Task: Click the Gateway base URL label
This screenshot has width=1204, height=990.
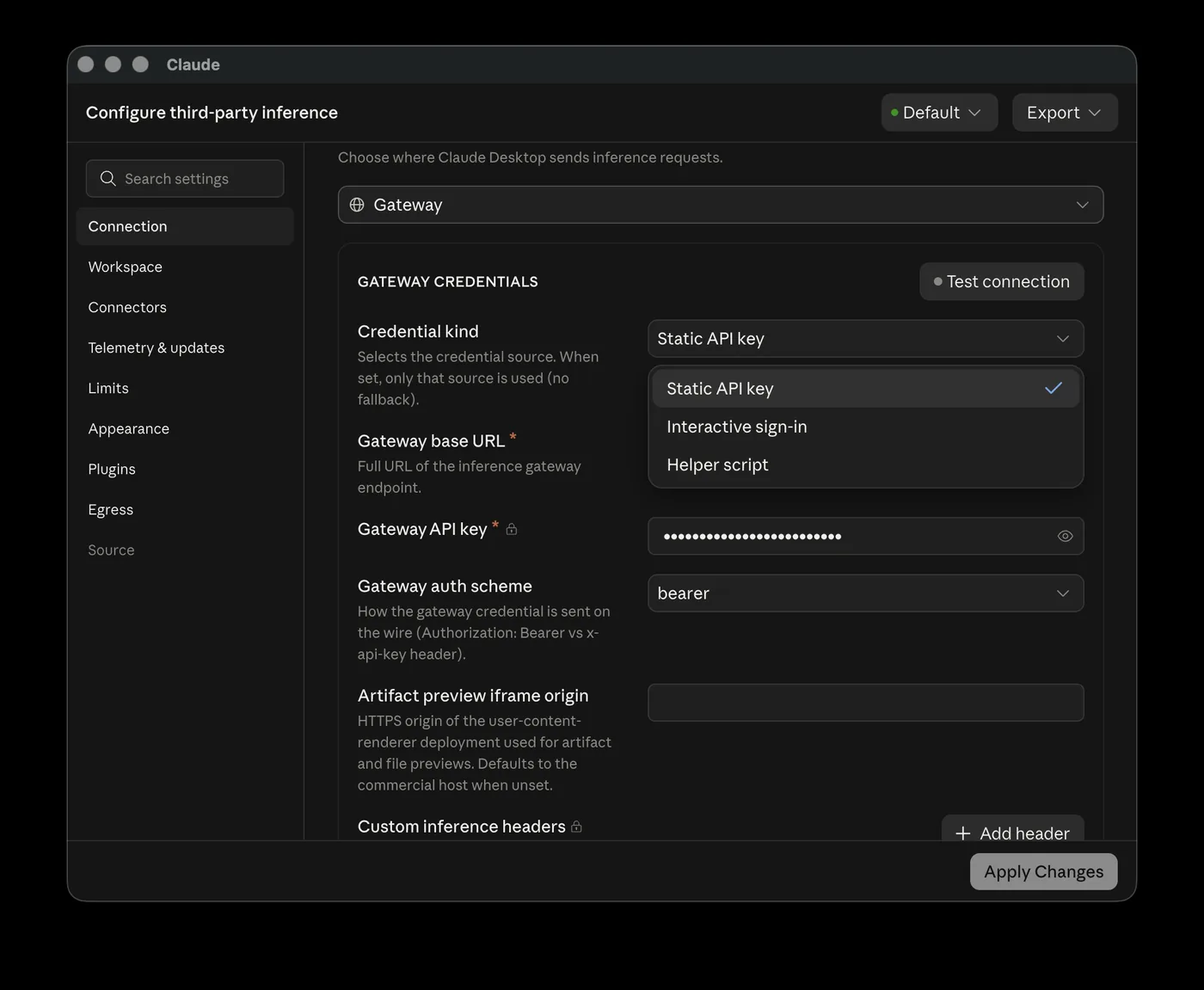Action: [431, 441]
